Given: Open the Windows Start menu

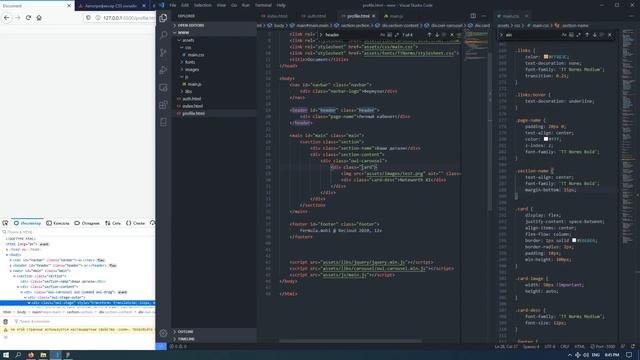Looking at the screenshot, I should click(x=6, y=355).
